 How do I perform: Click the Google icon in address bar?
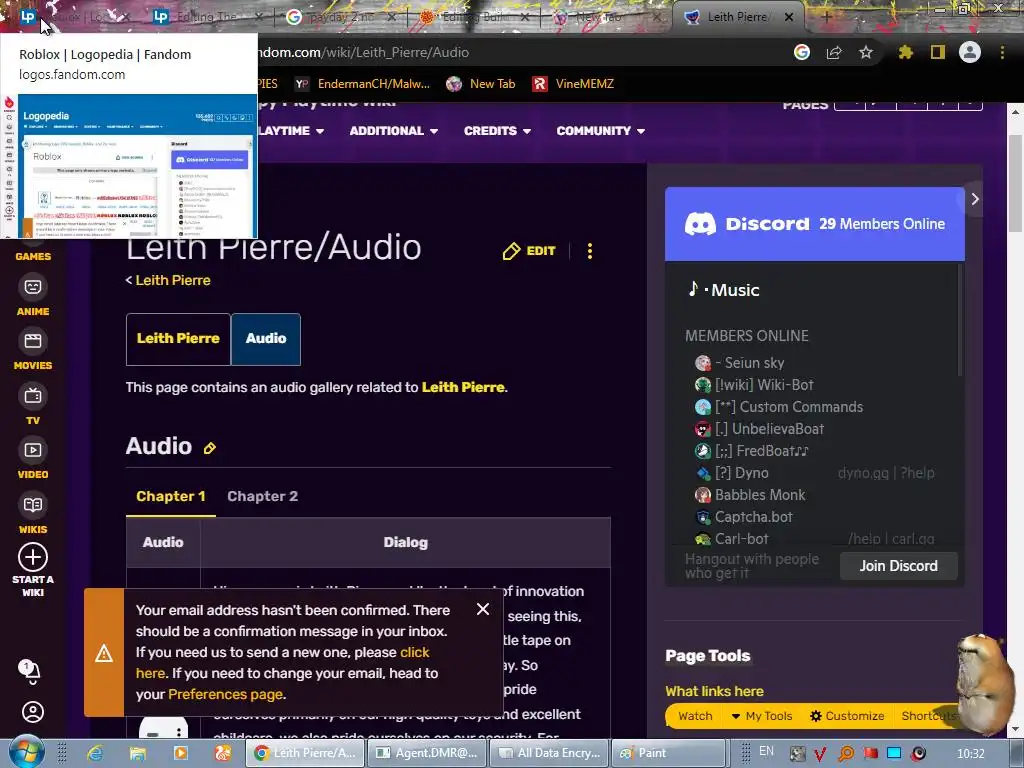coord(802,52)
